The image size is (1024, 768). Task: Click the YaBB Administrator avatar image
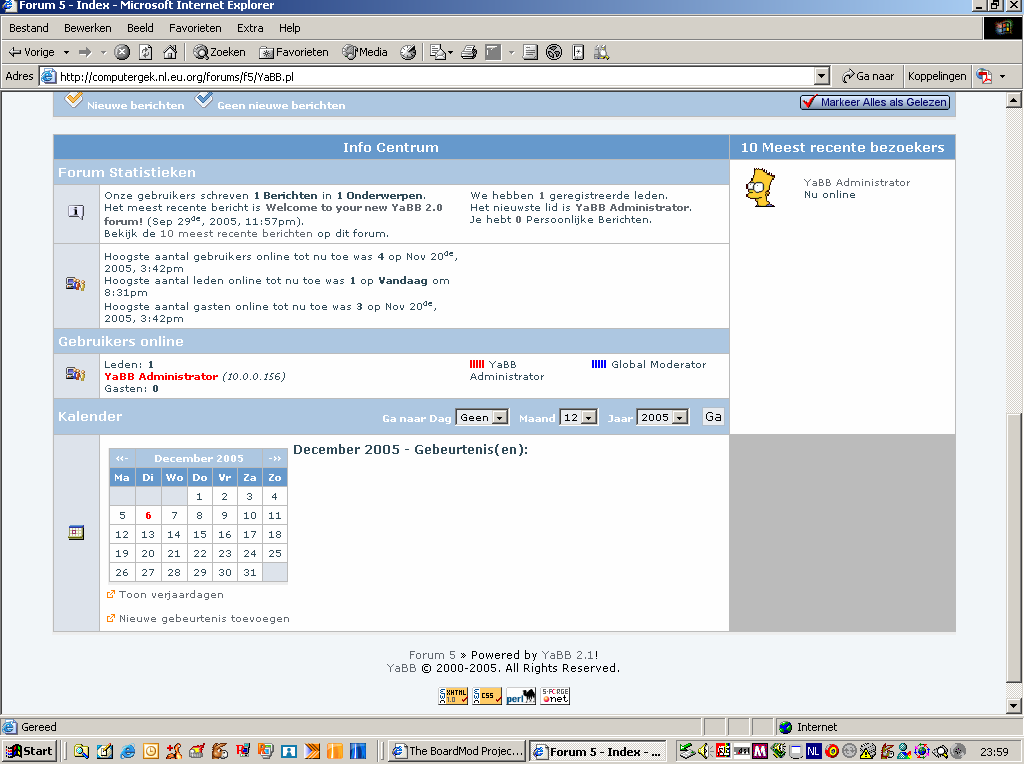point(761,188)
